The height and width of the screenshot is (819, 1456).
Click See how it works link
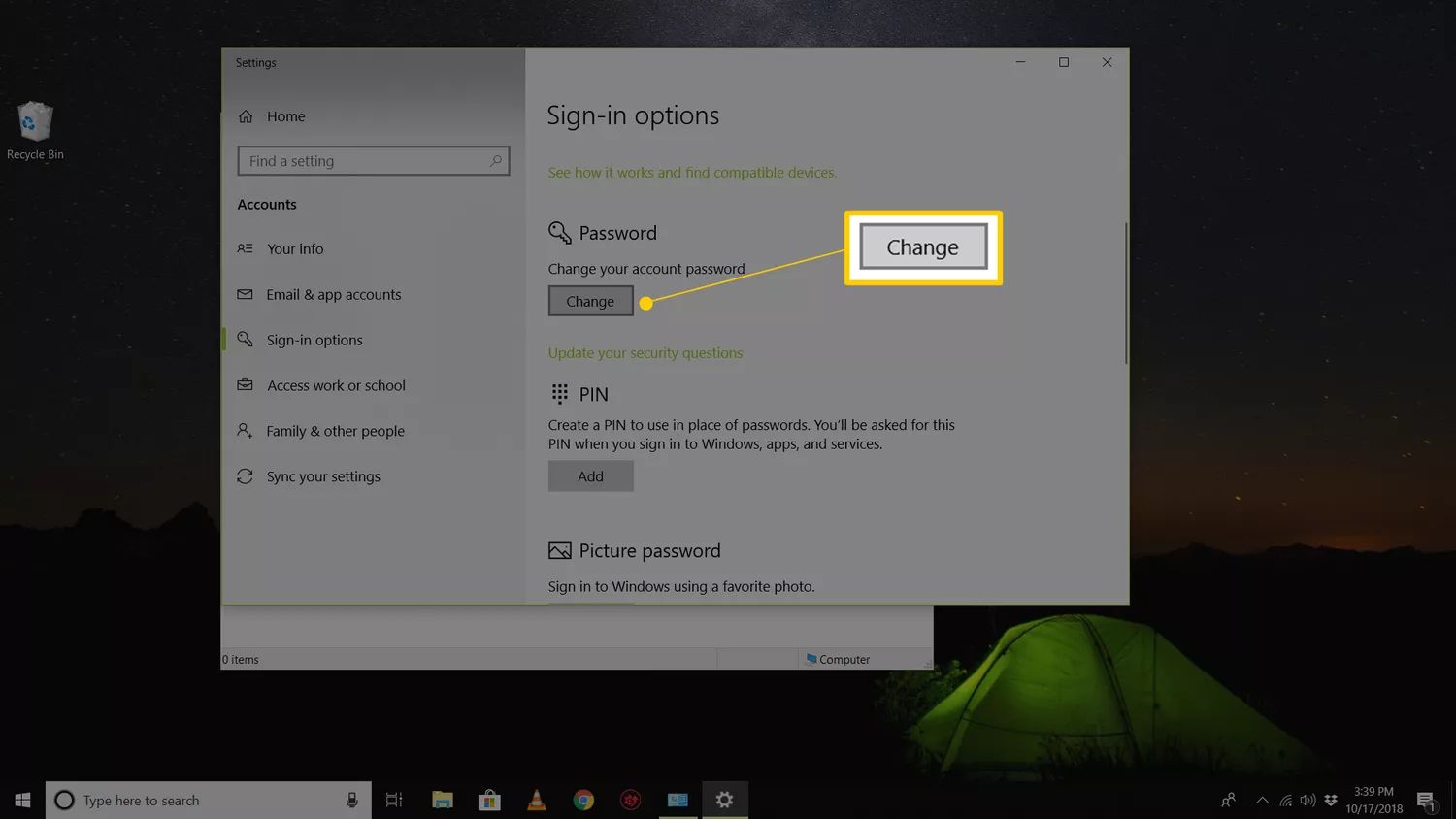click(692, 173)
